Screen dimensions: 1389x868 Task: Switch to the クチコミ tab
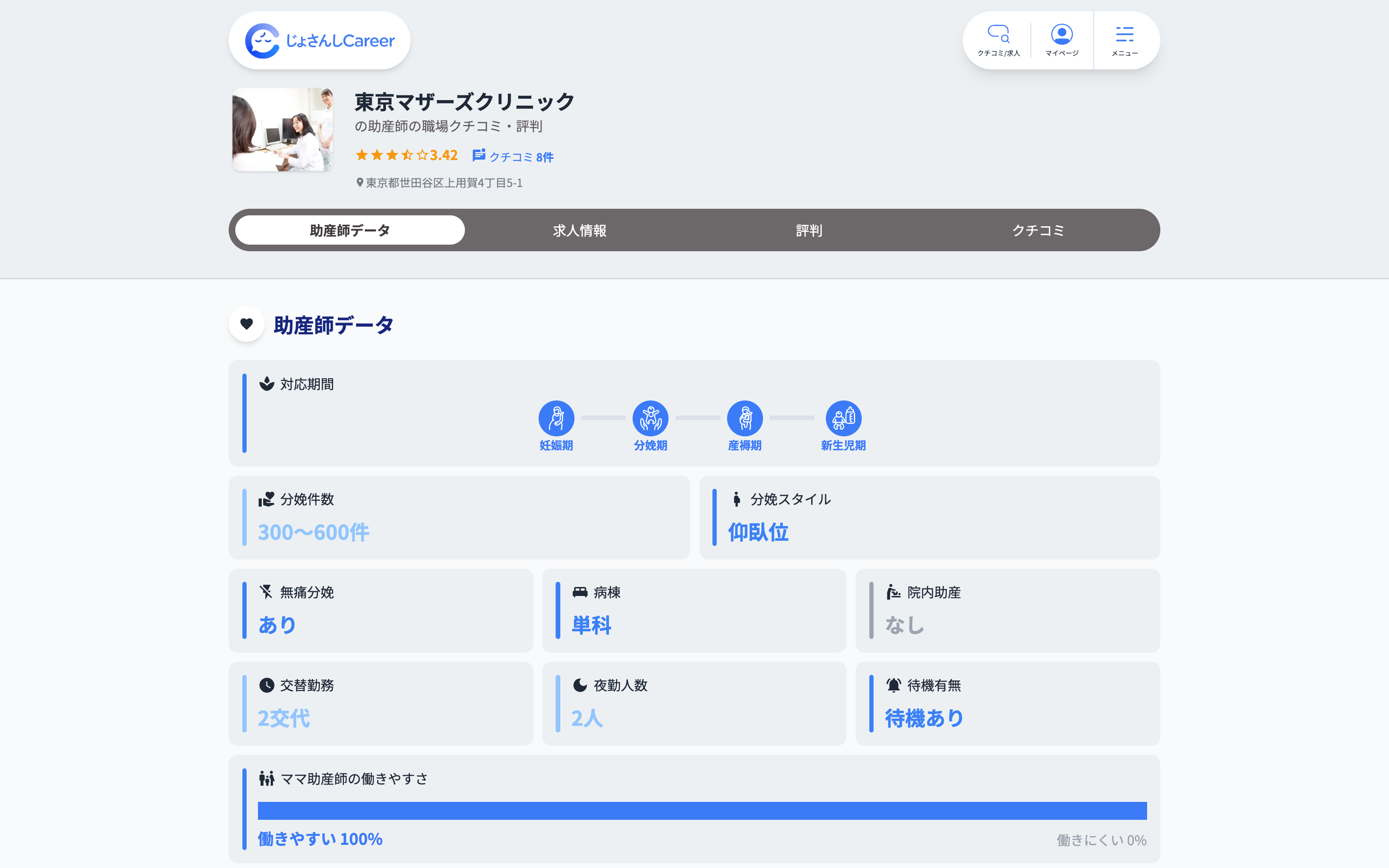pos(1038,230)
